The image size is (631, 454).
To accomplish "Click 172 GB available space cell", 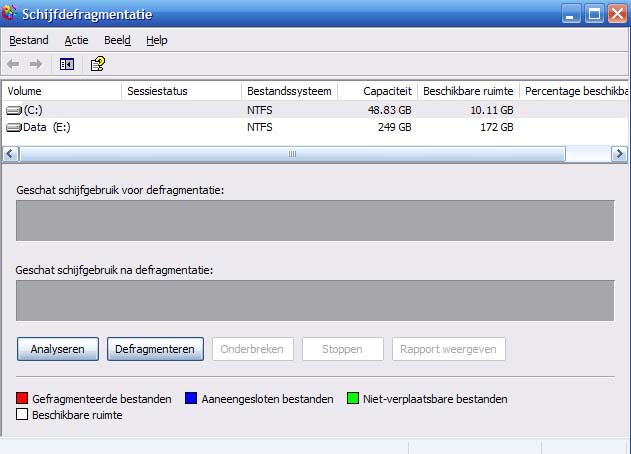I will [497, 128].
